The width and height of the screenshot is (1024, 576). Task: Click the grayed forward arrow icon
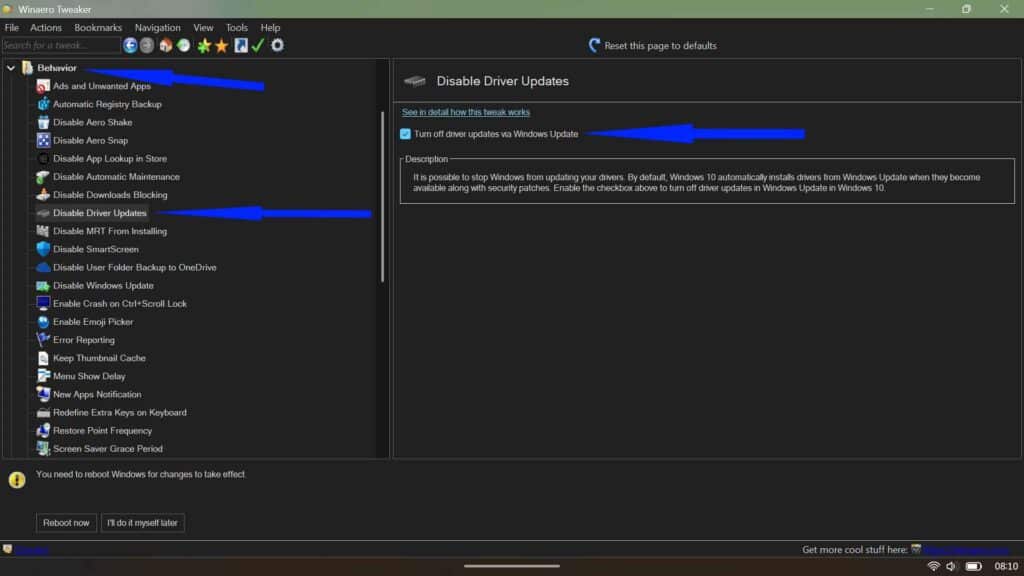[x=147, y=45]
